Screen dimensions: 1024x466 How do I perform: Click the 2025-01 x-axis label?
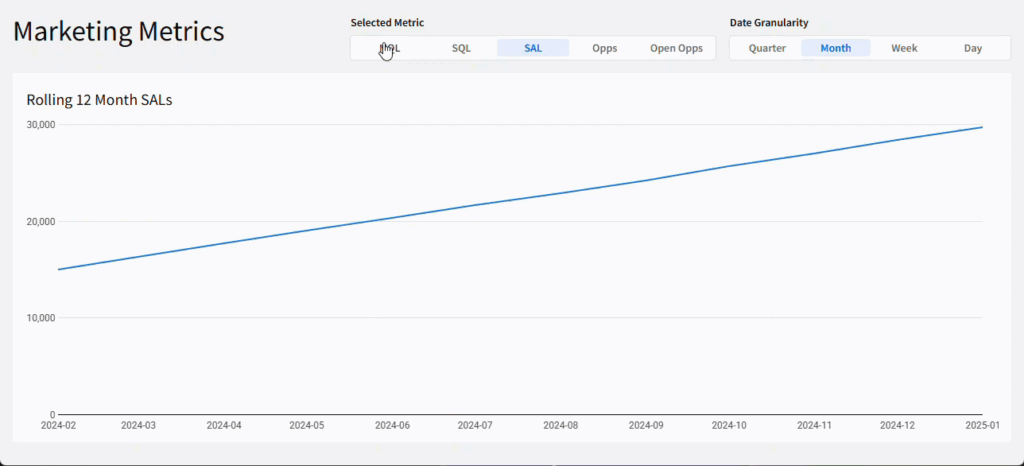[981, 425]
